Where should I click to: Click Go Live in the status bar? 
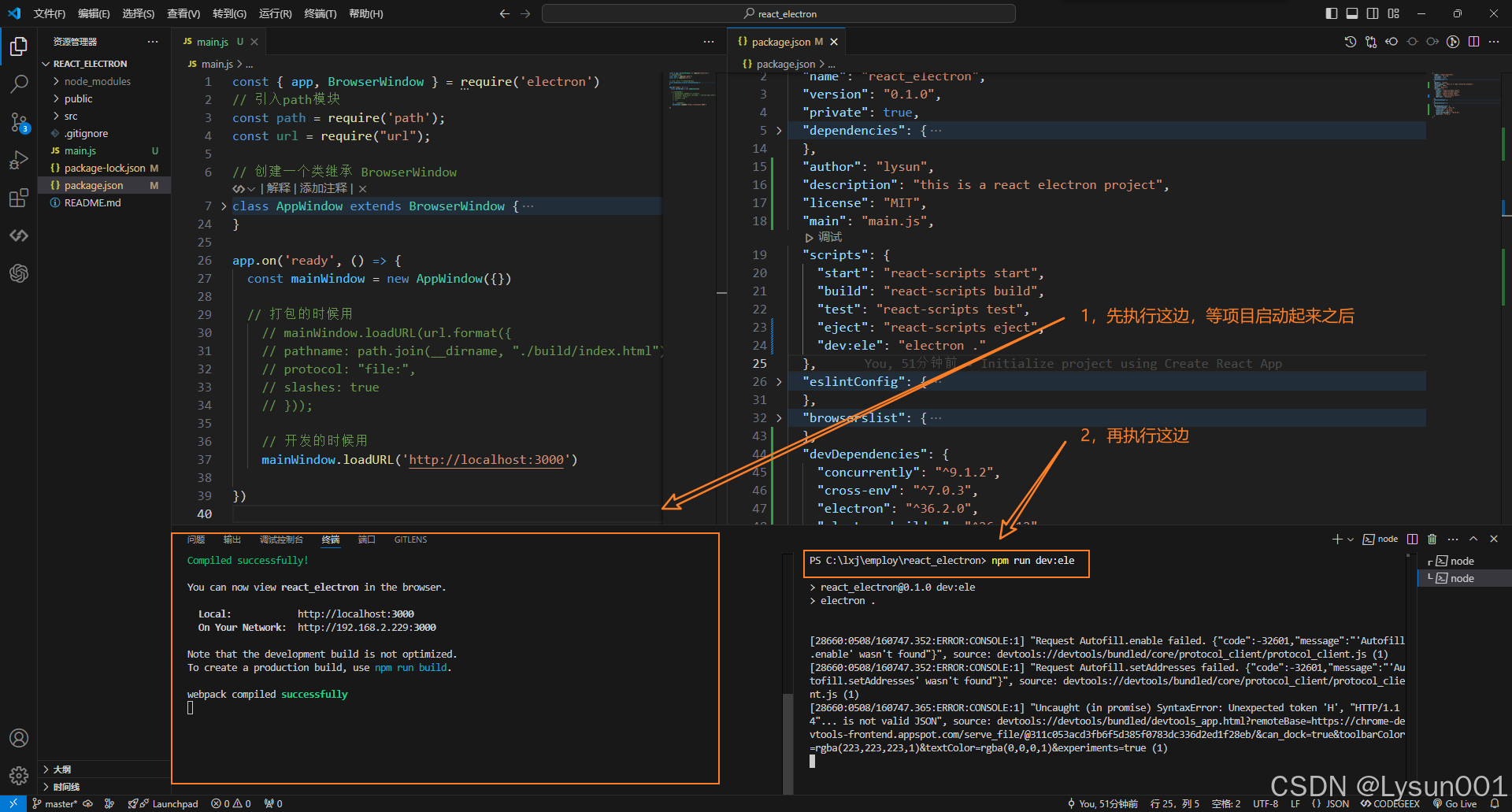pos(1455,804)
